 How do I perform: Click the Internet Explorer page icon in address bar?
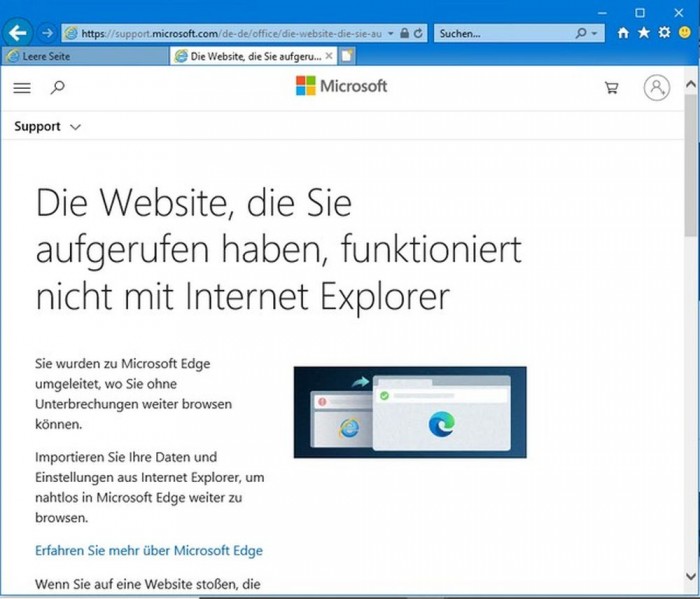[71, 33]
